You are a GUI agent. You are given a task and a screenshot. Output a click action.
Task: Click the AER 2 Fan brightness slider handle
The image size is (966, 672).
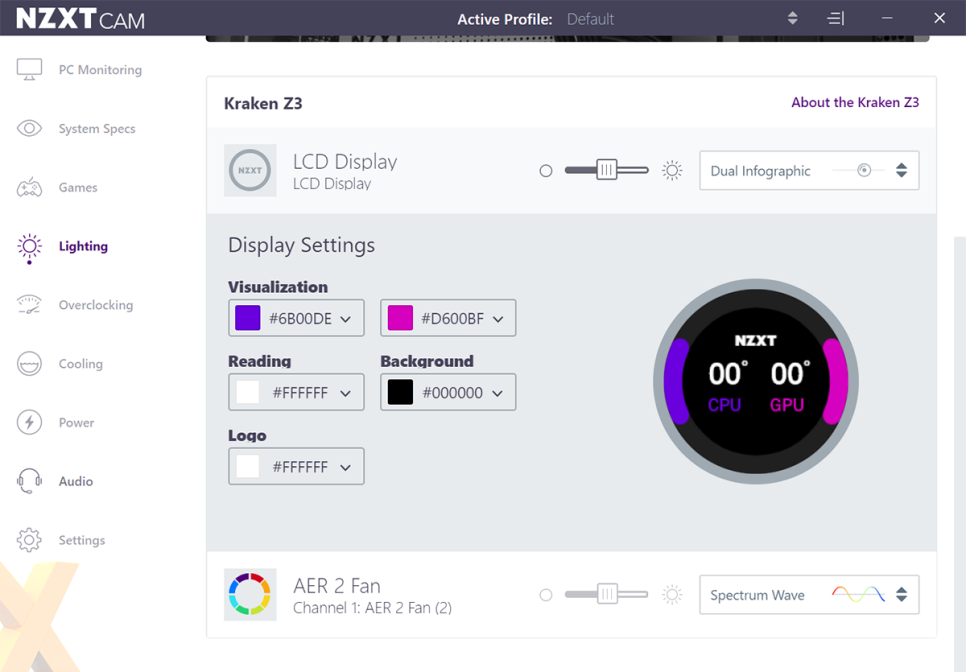607,594
